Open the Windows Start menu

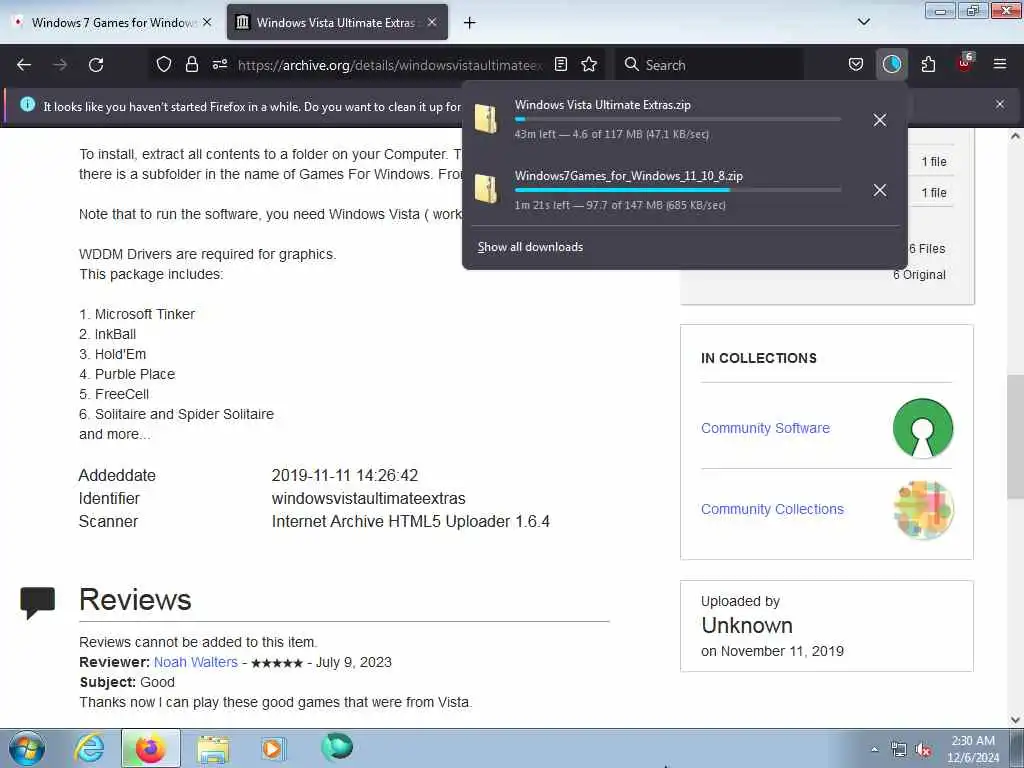(27, 748)
